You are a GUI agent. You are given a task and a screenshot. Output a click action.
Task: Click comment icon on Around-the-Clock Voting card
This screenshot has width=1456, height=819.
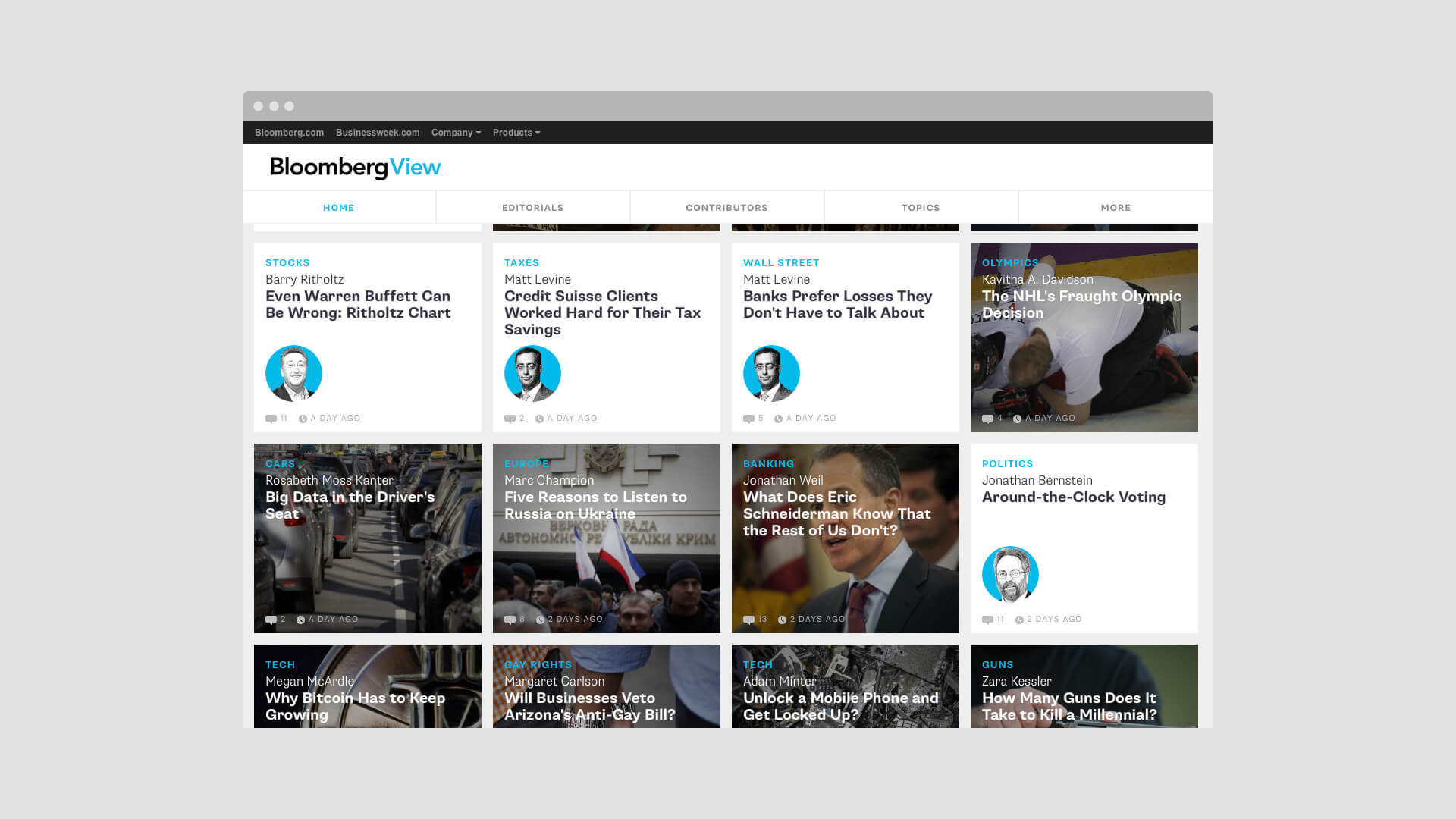click(x=987, y=620)
